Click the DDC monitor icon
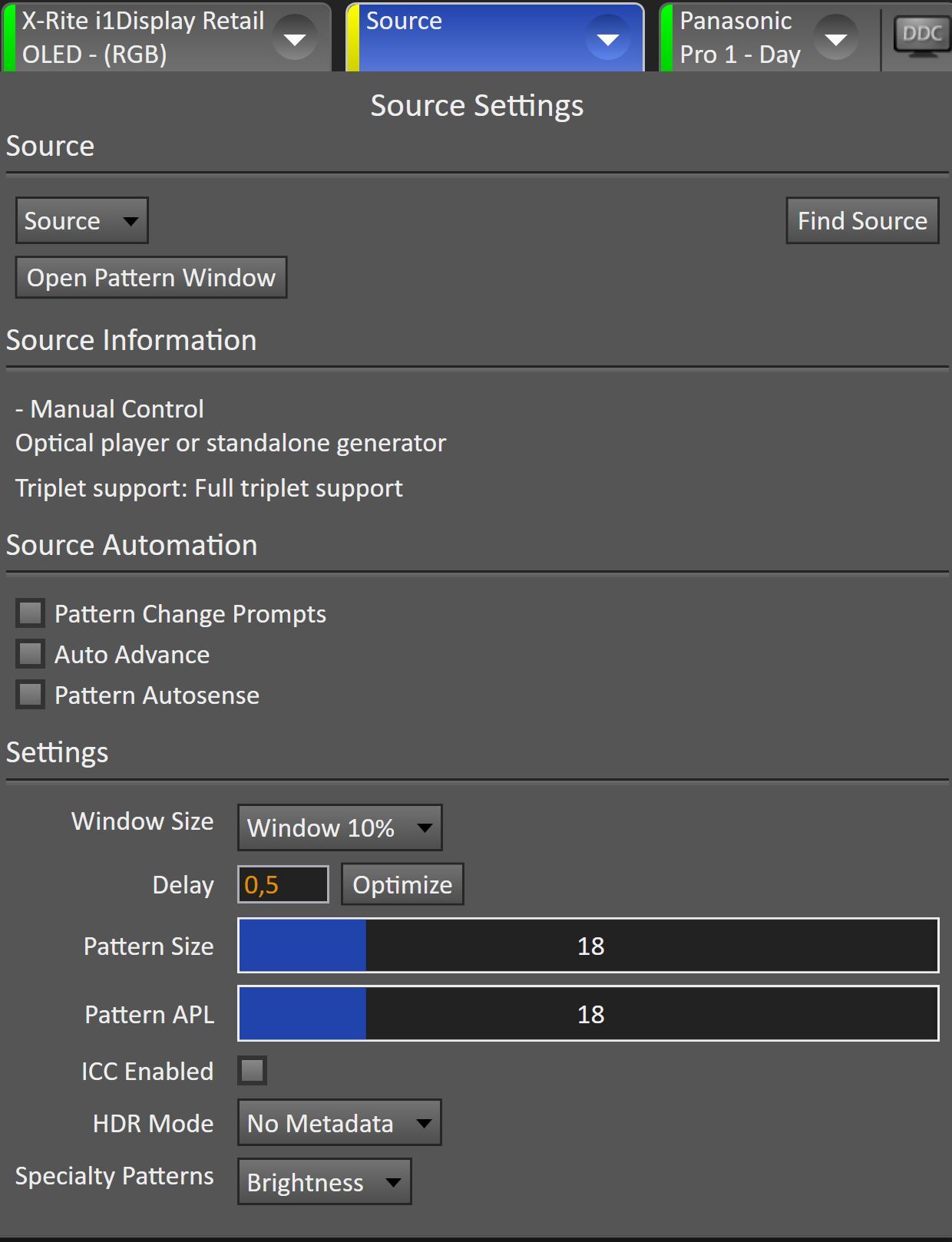 click(x=921, y=36)
